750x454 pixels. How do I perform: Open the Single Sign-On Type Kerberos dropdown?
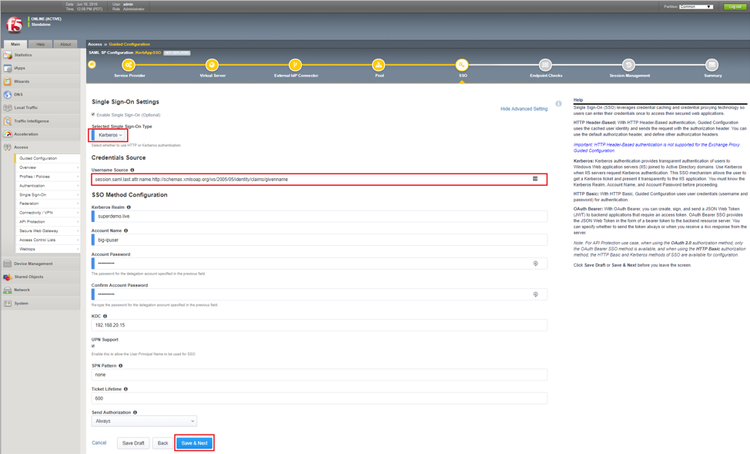(x=110, y=135)
